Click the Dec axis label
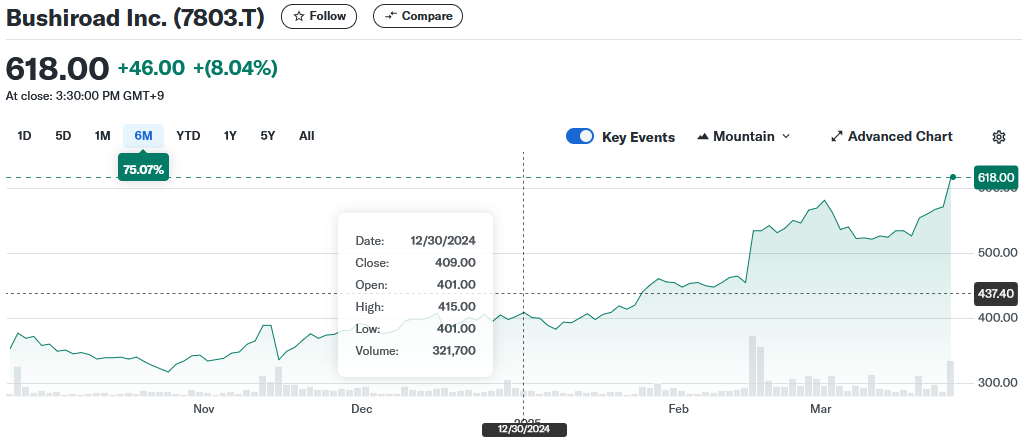Screen dimensions: 1030x439 coord(361,409)
